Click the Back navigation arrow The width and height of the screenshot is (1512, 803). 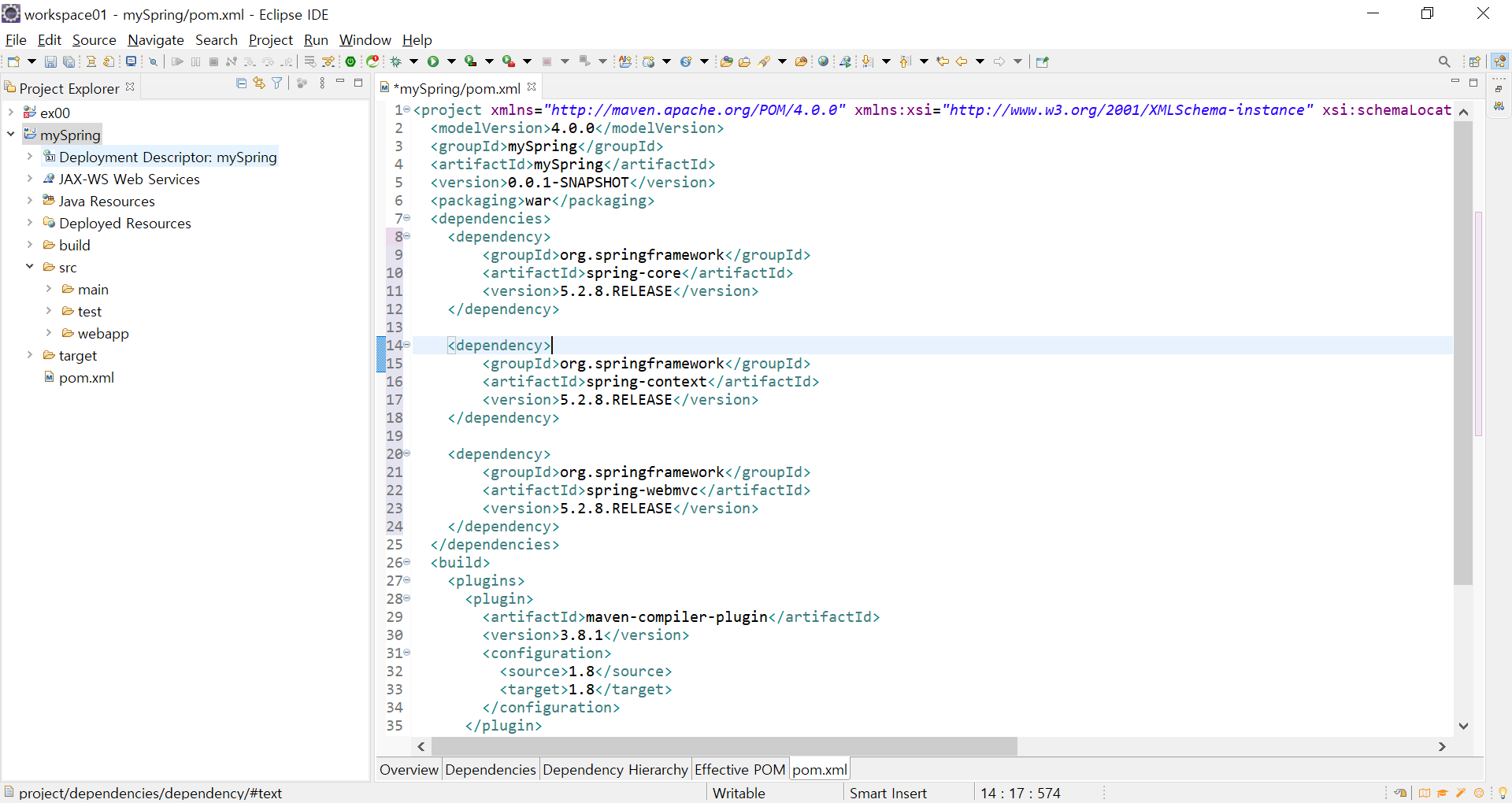(962, 61)
